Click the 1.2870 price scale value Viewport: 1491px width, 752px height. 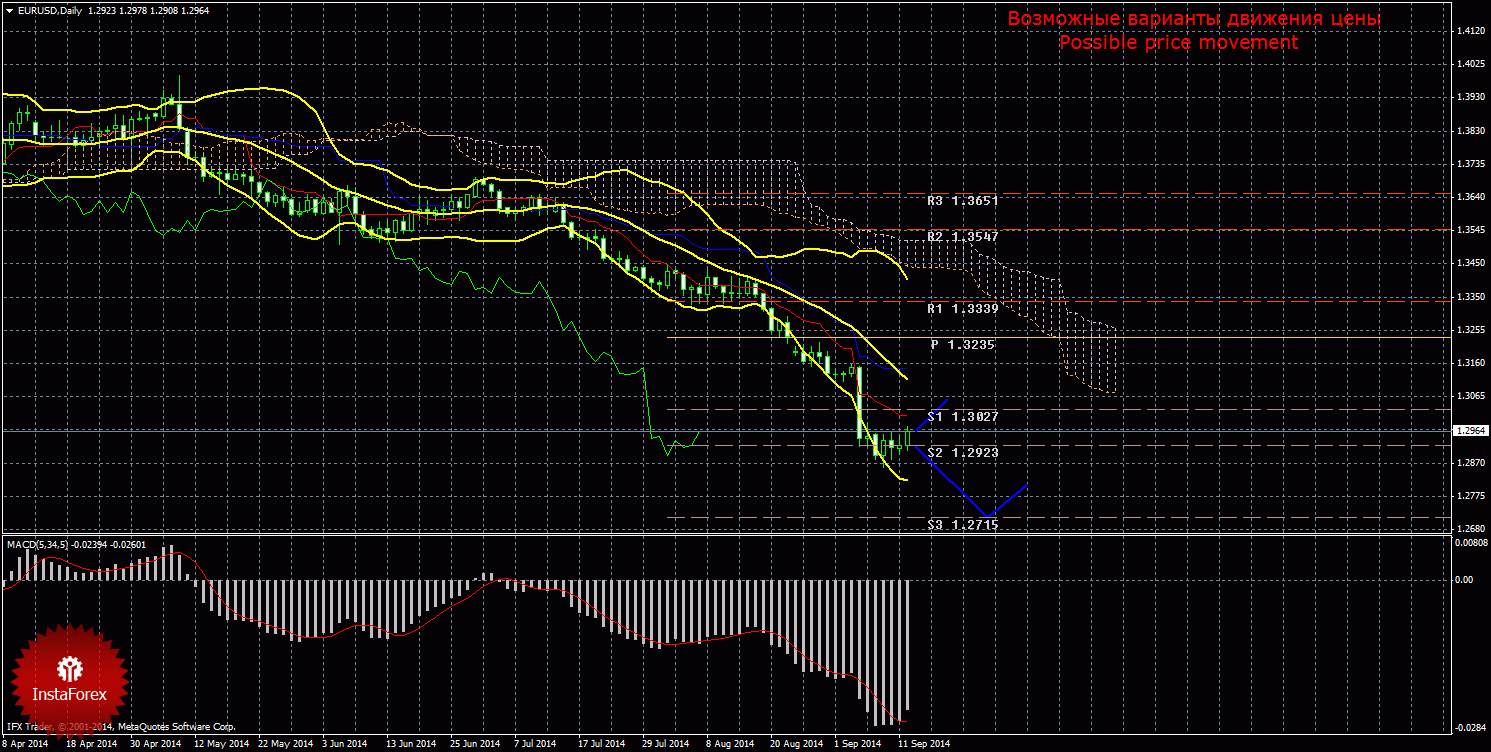pos(1471,463)
